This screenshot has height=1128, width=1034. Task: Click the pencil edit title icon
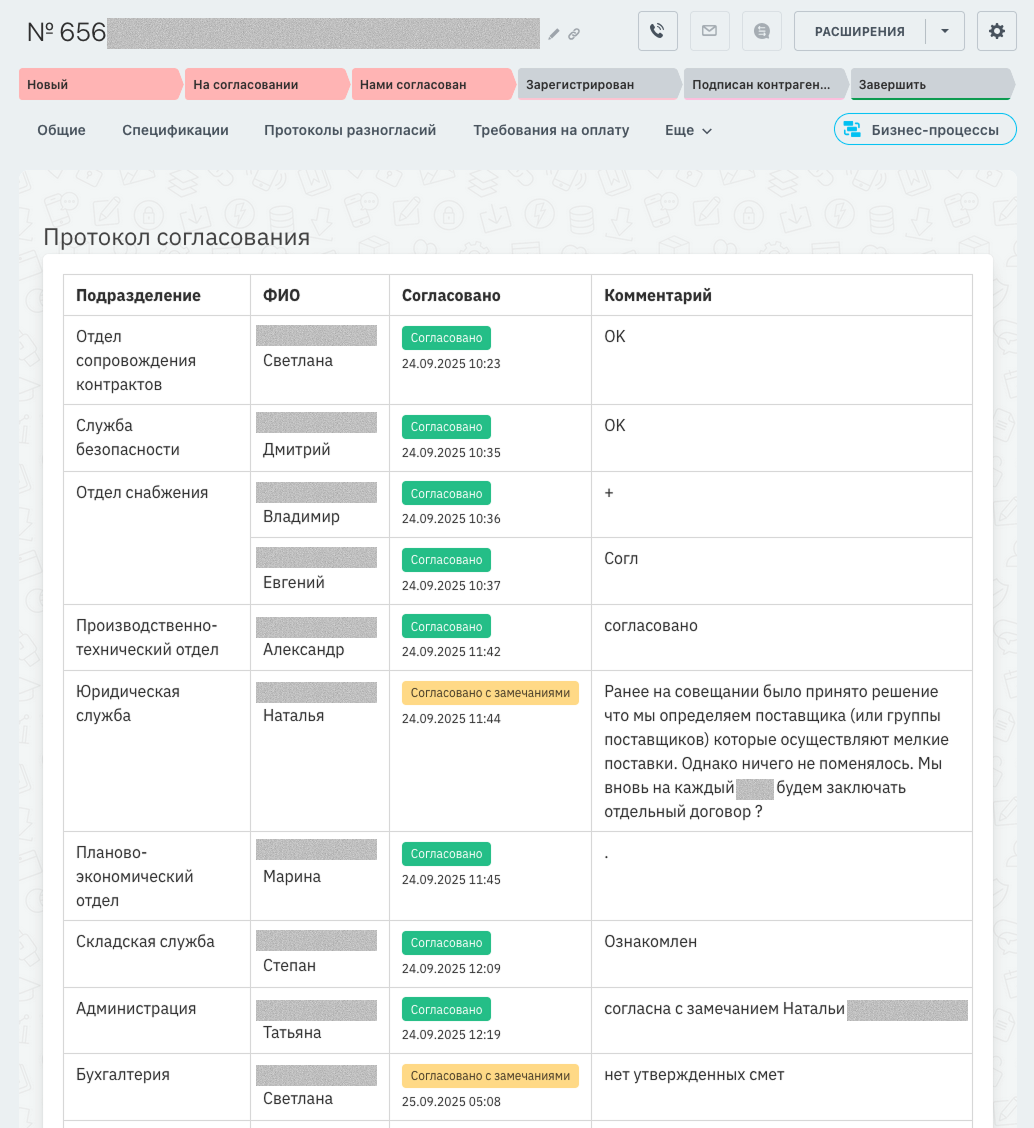pos(554,34)
